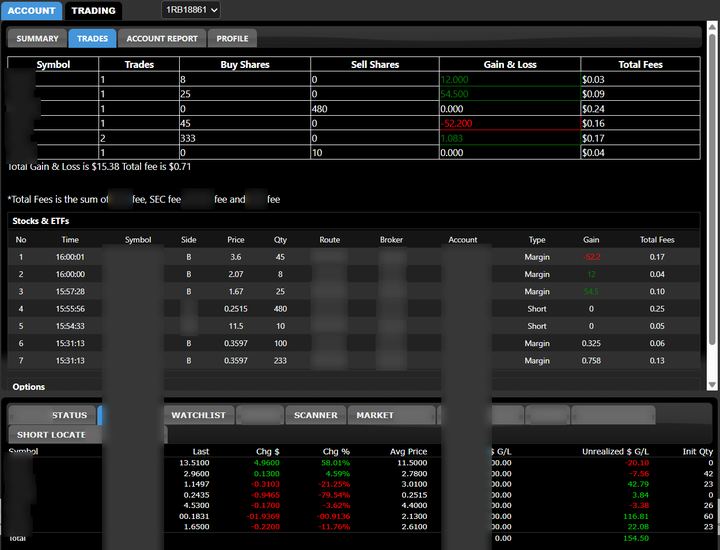720x550 pixels.
Task: Click the 11.5 price in trade row 5
Action: (x=236, y=326)
